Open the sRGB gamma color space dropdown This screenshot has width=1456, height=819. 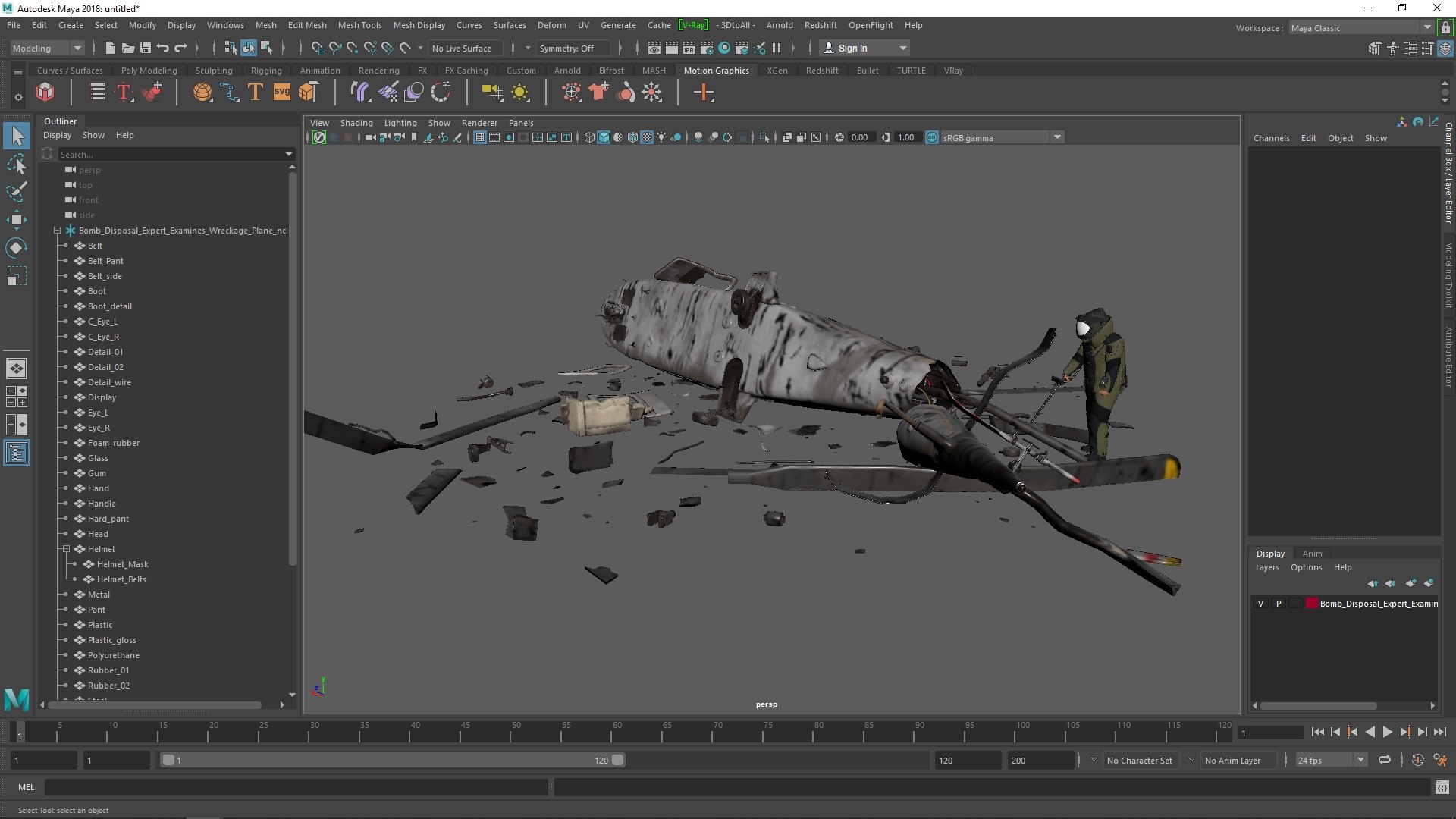coord(1002,137)
